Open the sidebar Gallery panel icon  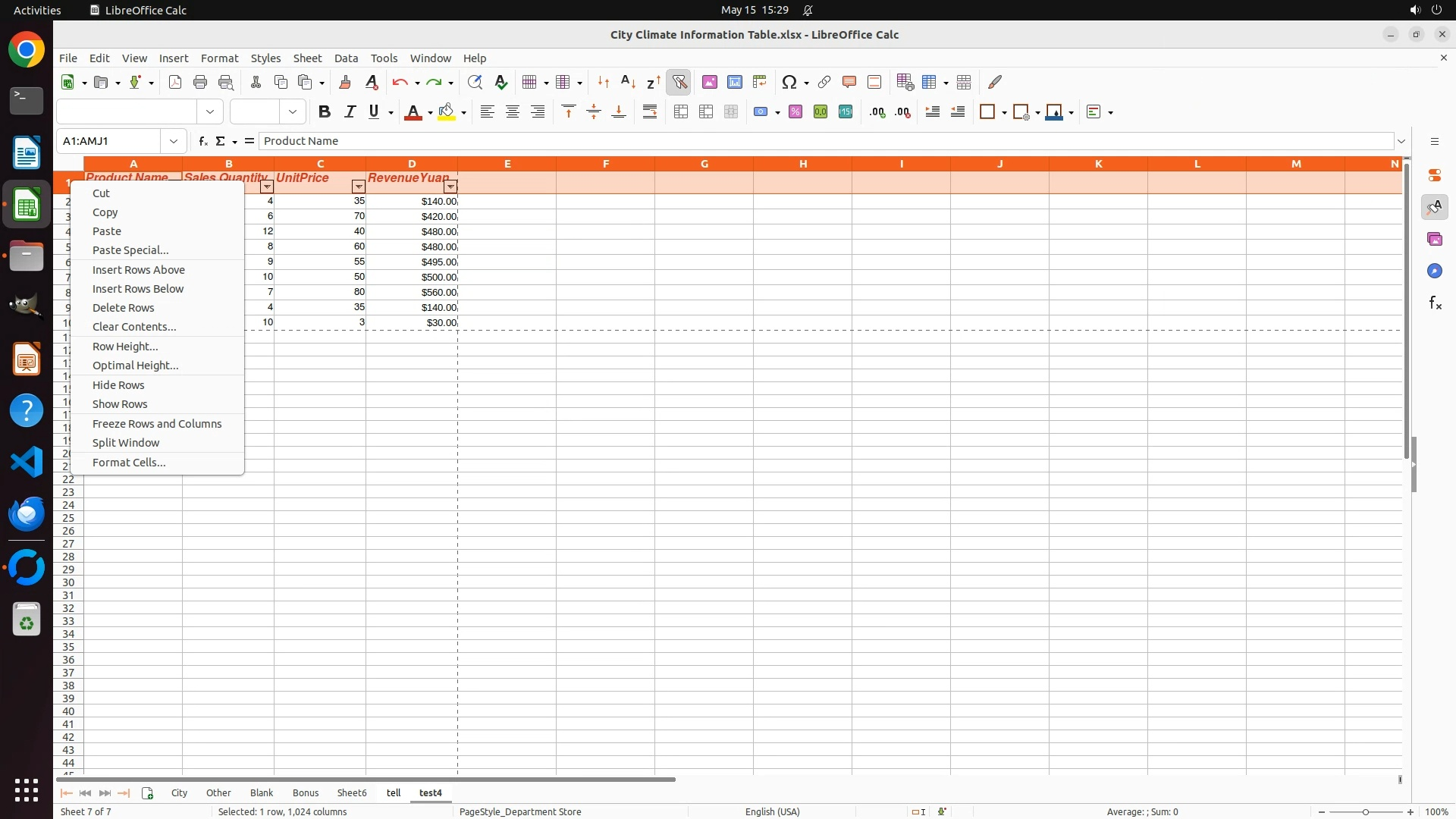click(x=1434, y=240)
